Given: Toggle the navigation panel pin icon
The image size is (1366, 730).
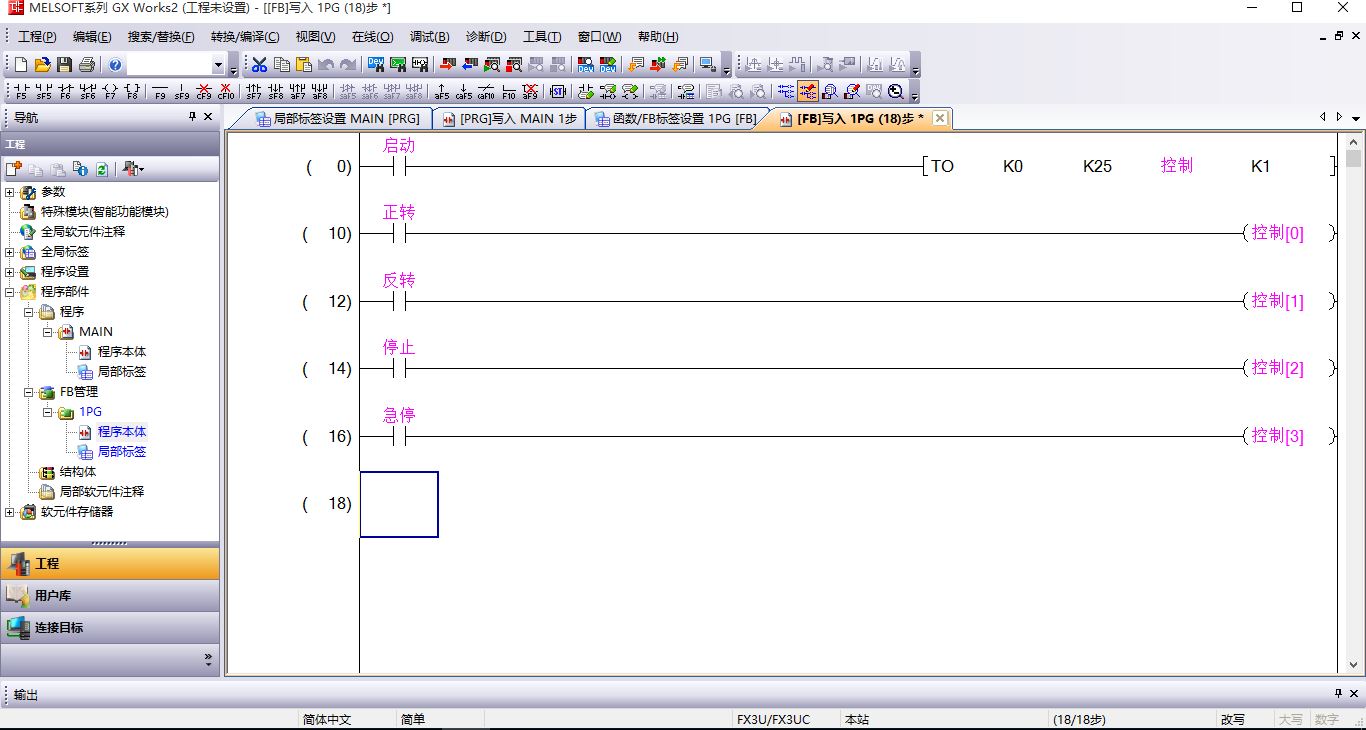Looking at the screenshot, I should (193, 117).
